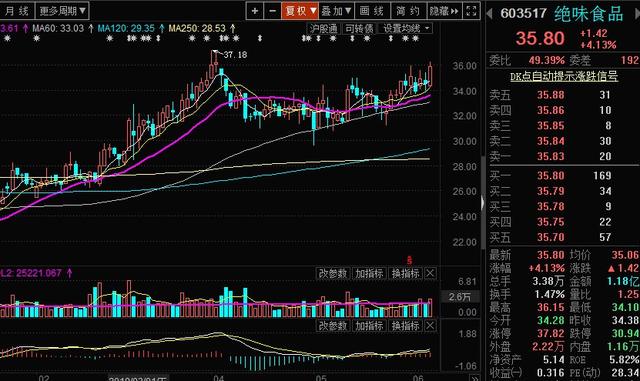Click the red 5 marker above volume panel
640x381 pixels.
409,260
